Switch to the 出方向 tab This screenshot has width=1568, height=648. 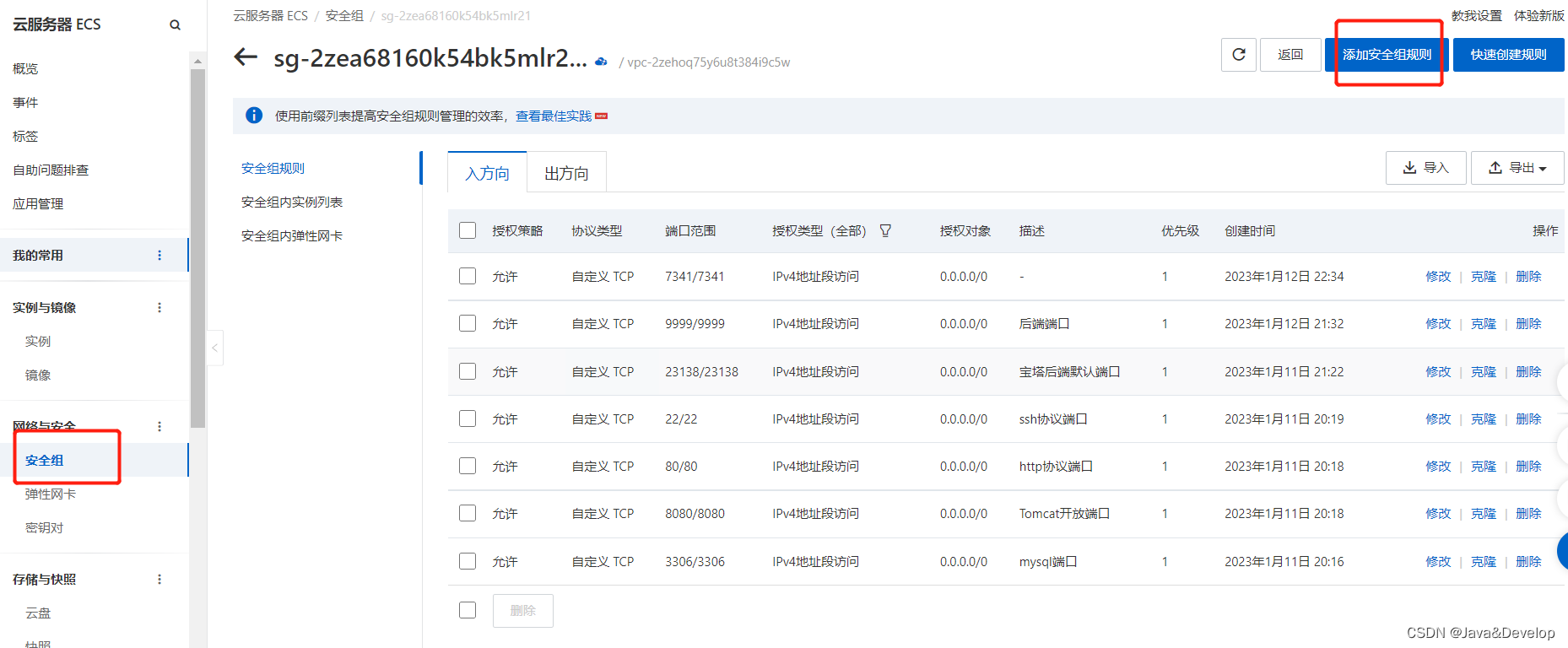pos(566,173)
